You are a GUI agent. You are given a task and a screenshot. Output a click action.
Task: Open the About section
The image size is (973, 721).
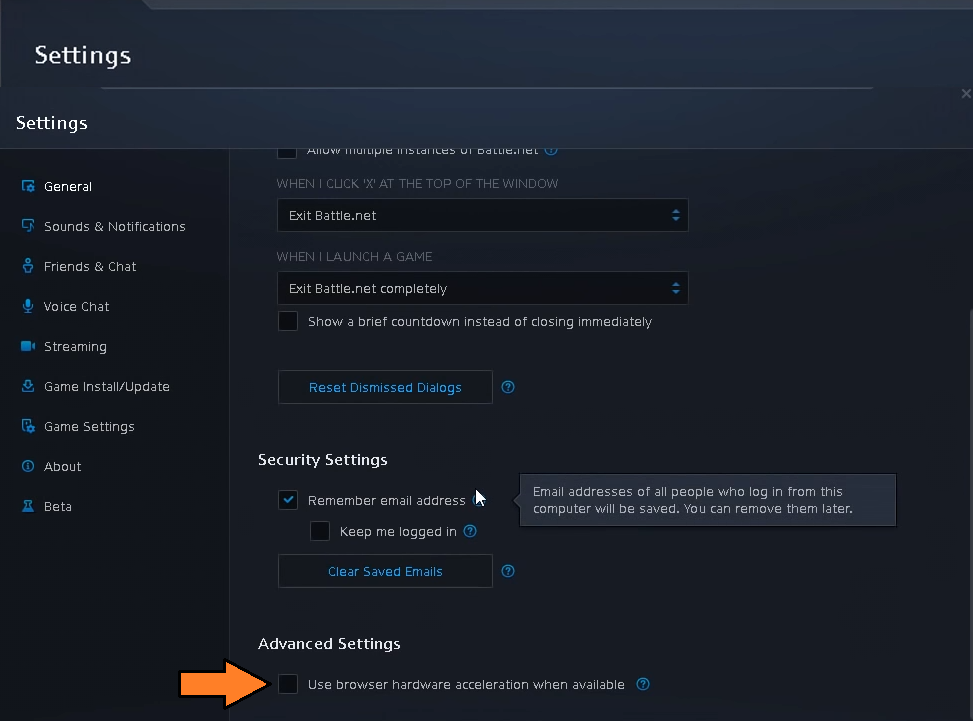63,467
